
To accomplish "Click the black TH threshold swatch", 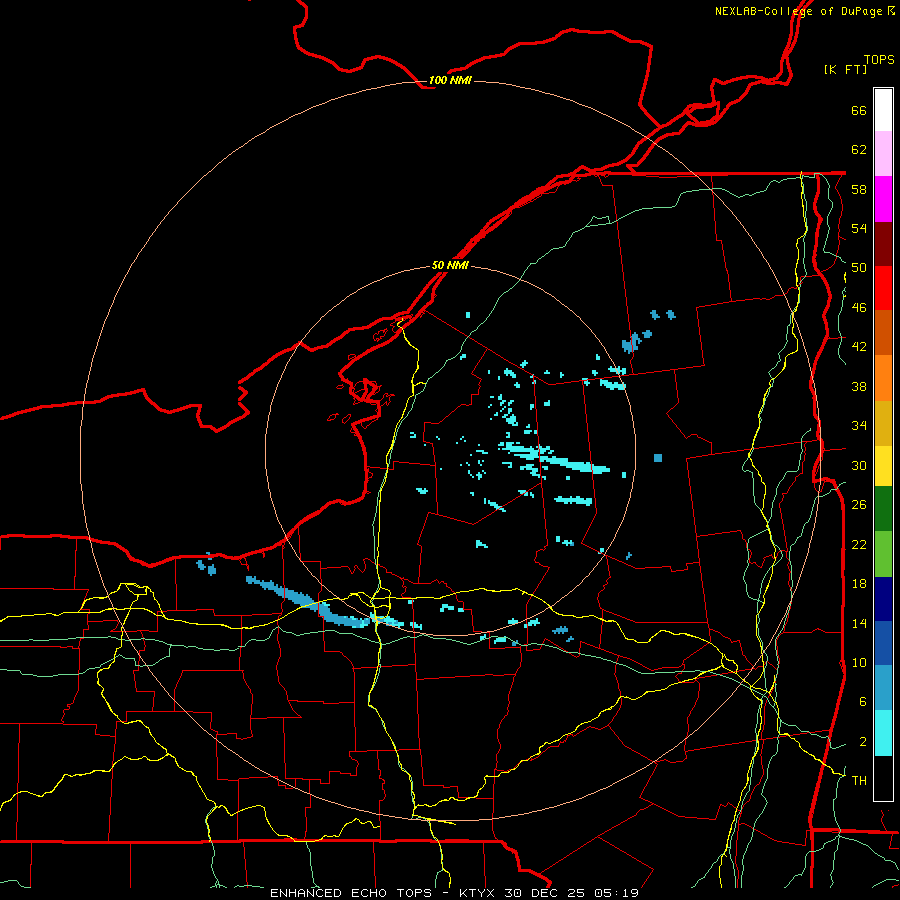I will [883, 778].
